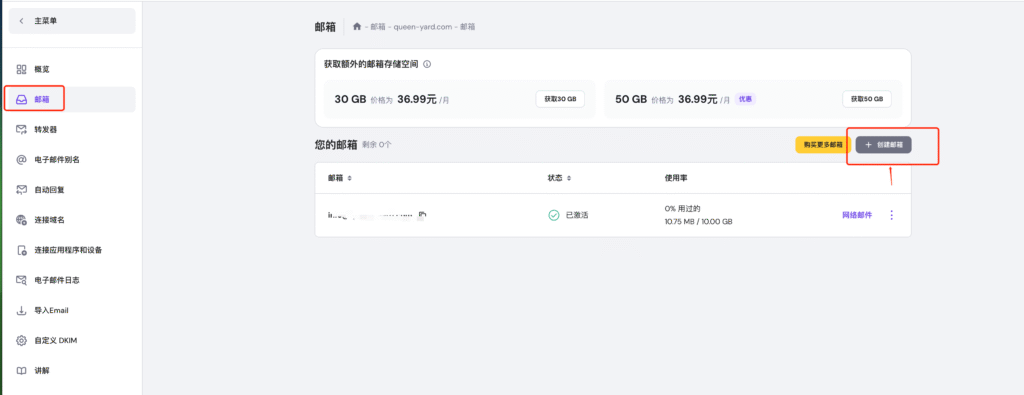This screenshot has width=1024, height=395.
Task: Click the 电子邮件日志 mail search icon
Action: (22, 280)
